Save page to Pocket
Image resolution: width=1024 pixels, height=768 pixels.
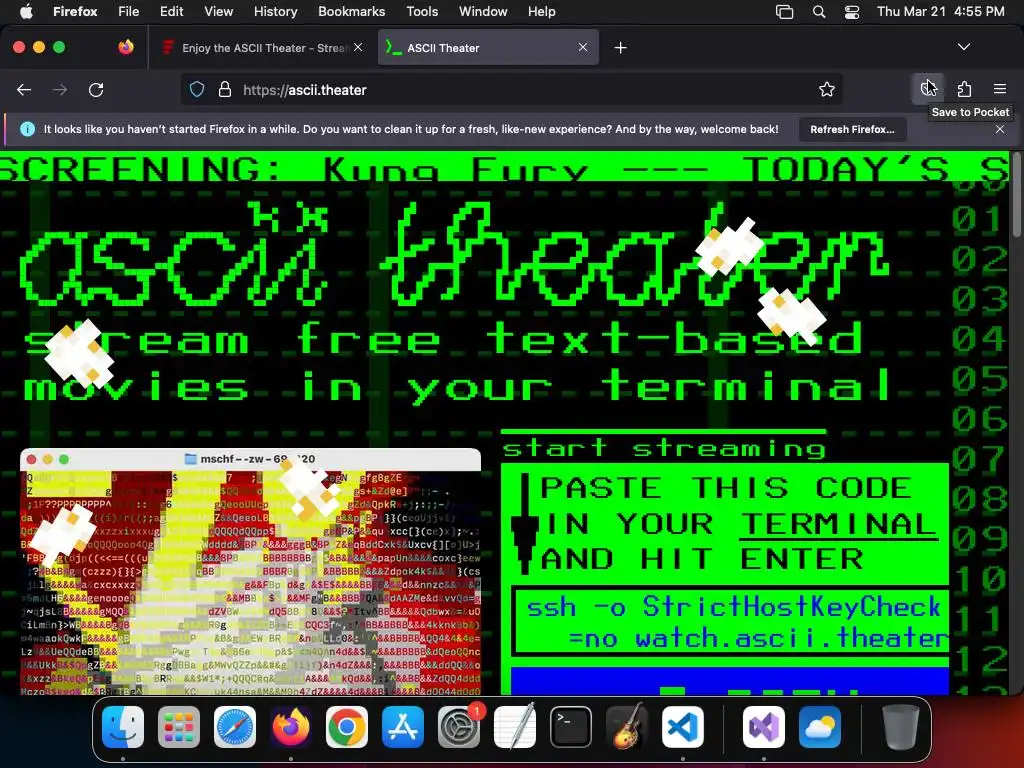(927, 89)
